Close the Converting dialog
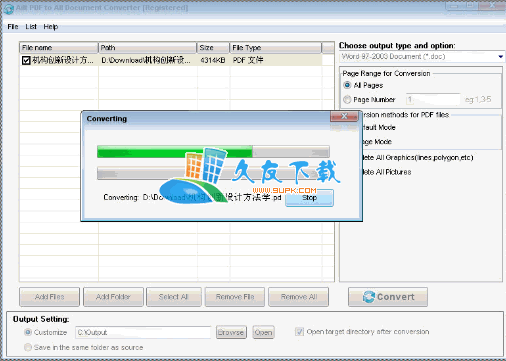 tap(344, 116)
